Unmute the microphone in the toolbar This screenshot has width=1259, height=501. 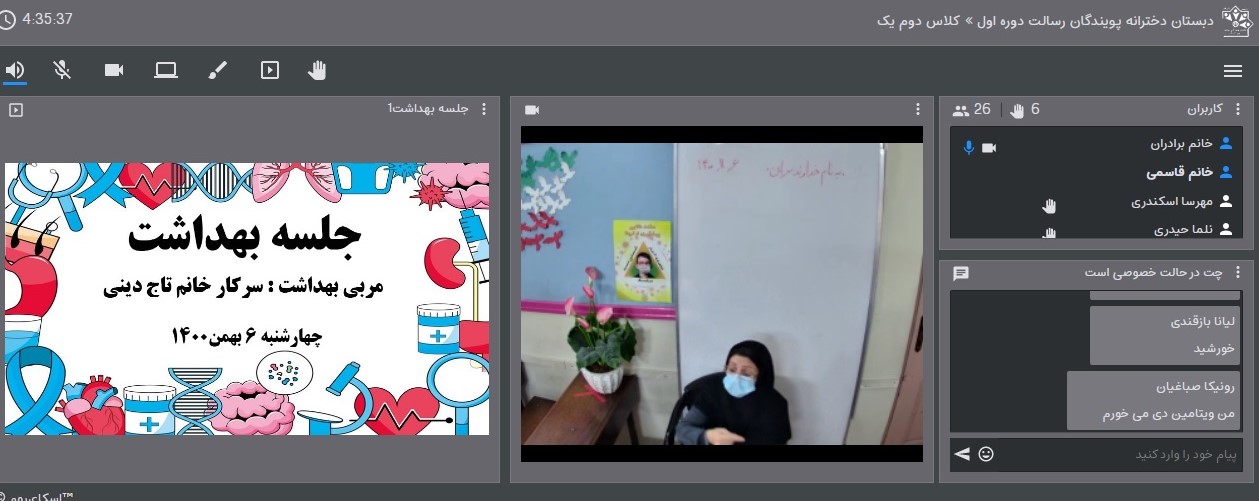(62, 70)
